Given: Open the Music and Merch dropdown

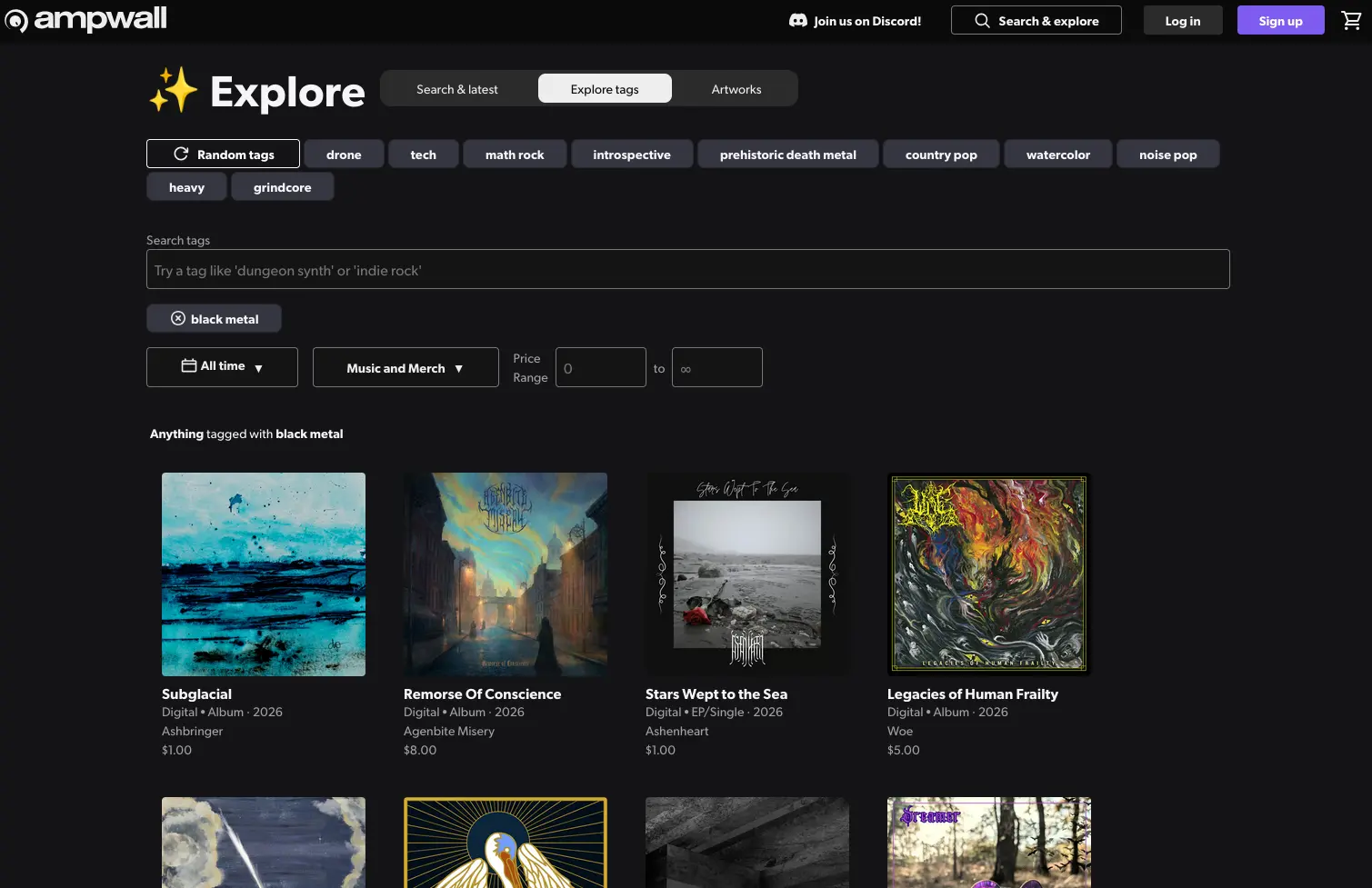Looking at the screenshot, I should coord(406,368).
